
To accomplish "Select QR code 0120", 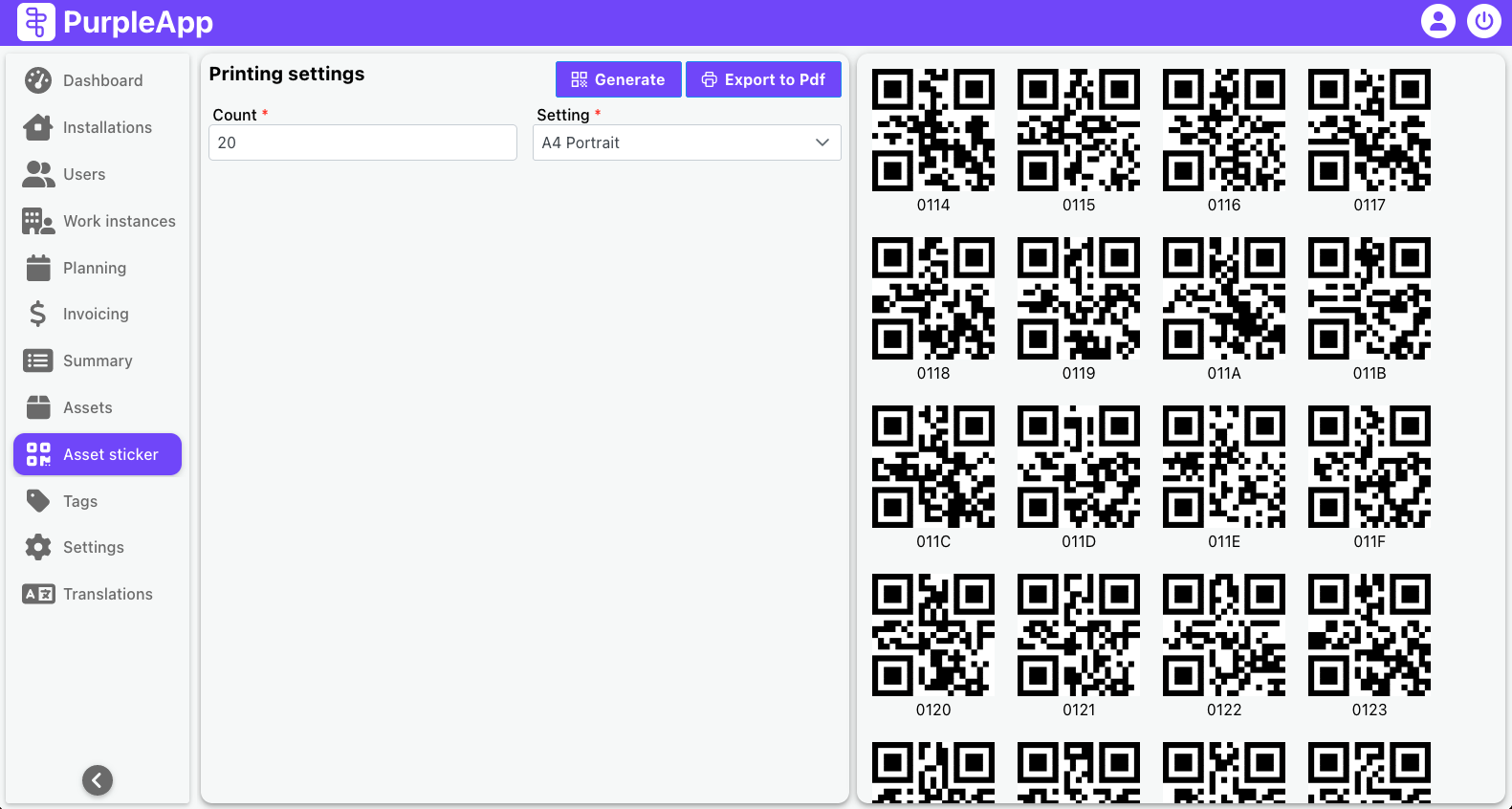I will click(x=933, y=635).
